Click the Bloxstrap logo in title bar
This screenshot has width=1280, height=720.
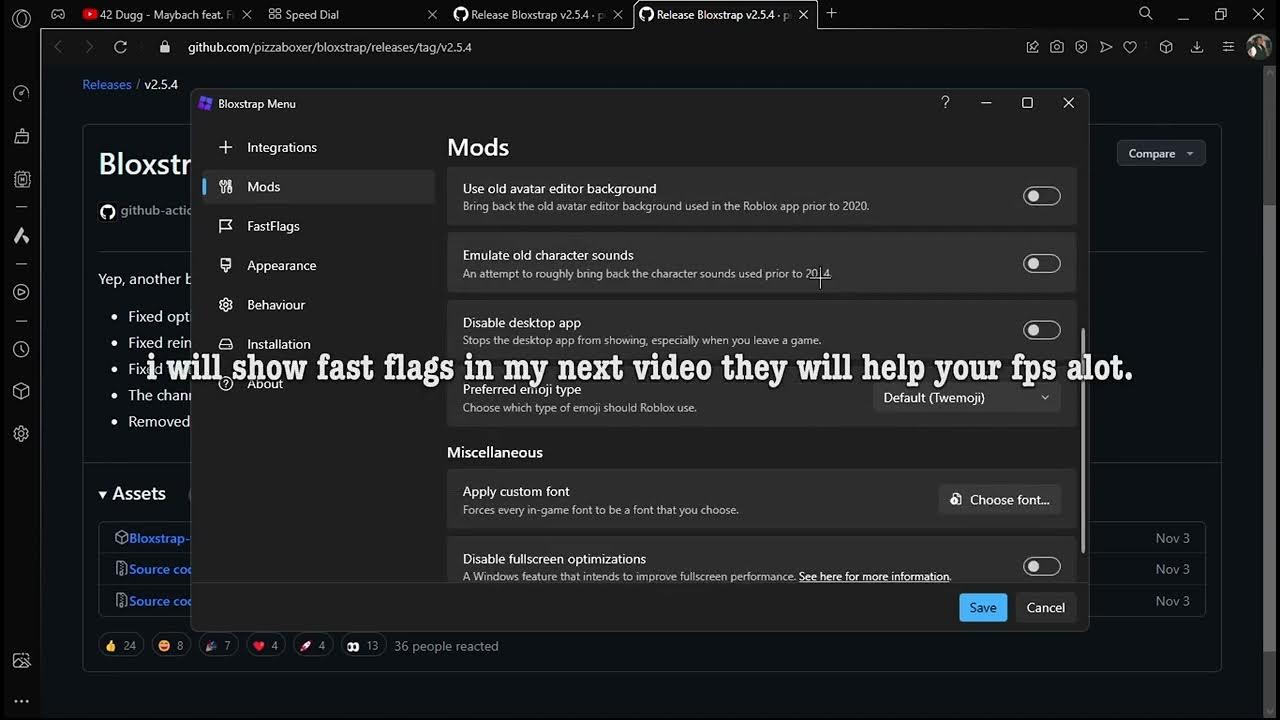(x=205, y=103)
